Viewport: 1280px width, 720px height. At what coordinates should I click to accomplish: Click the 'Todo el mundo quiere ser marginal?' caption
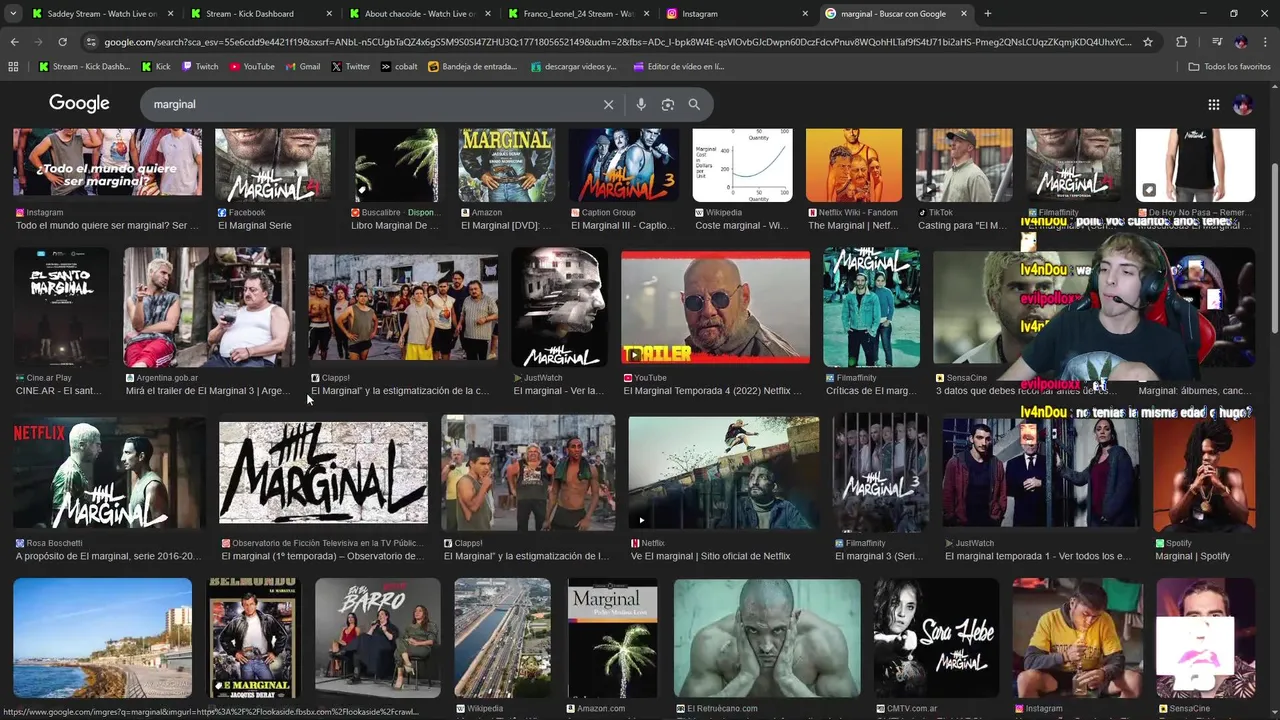tap(107, 226)
